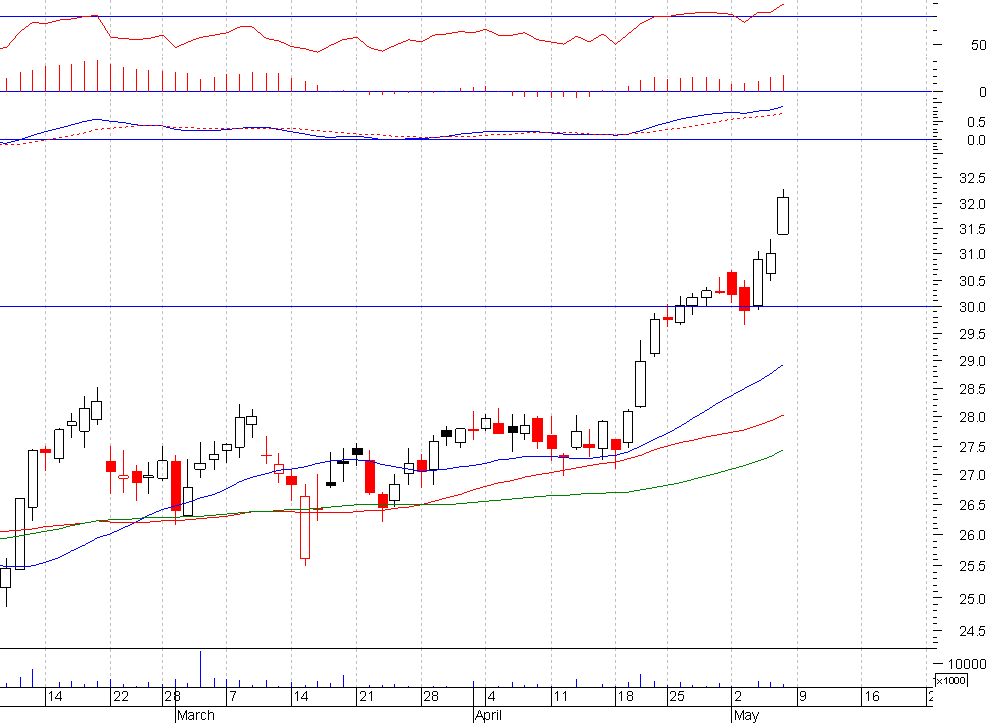Image resolution: width=990 pixels, height=723 pixels.
Task: Click the 26.5 price axis label
Action: point(972,505)
